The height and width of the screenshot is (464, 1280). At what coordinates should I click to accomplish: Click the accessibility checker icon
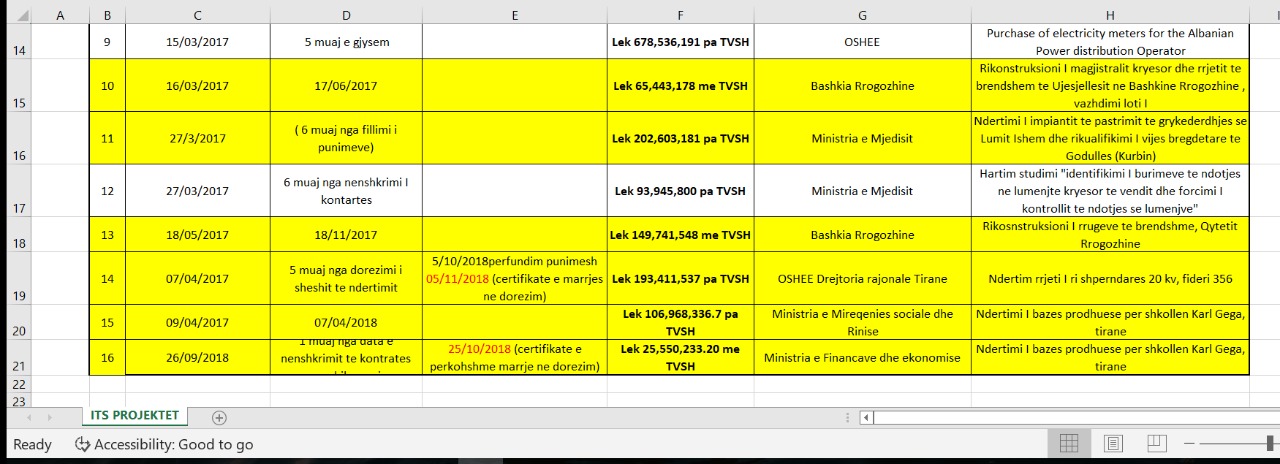(x=82, y=444)
